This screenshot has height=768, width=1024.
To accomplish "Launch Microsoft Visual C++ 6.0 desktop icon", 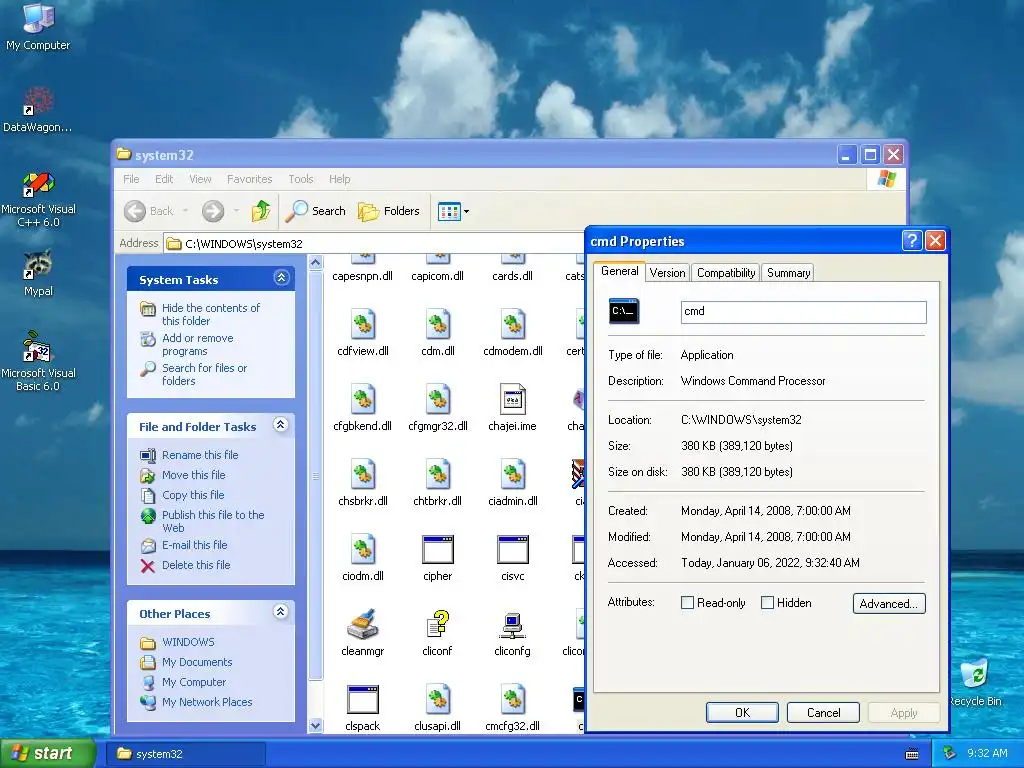I will (38, 199).
